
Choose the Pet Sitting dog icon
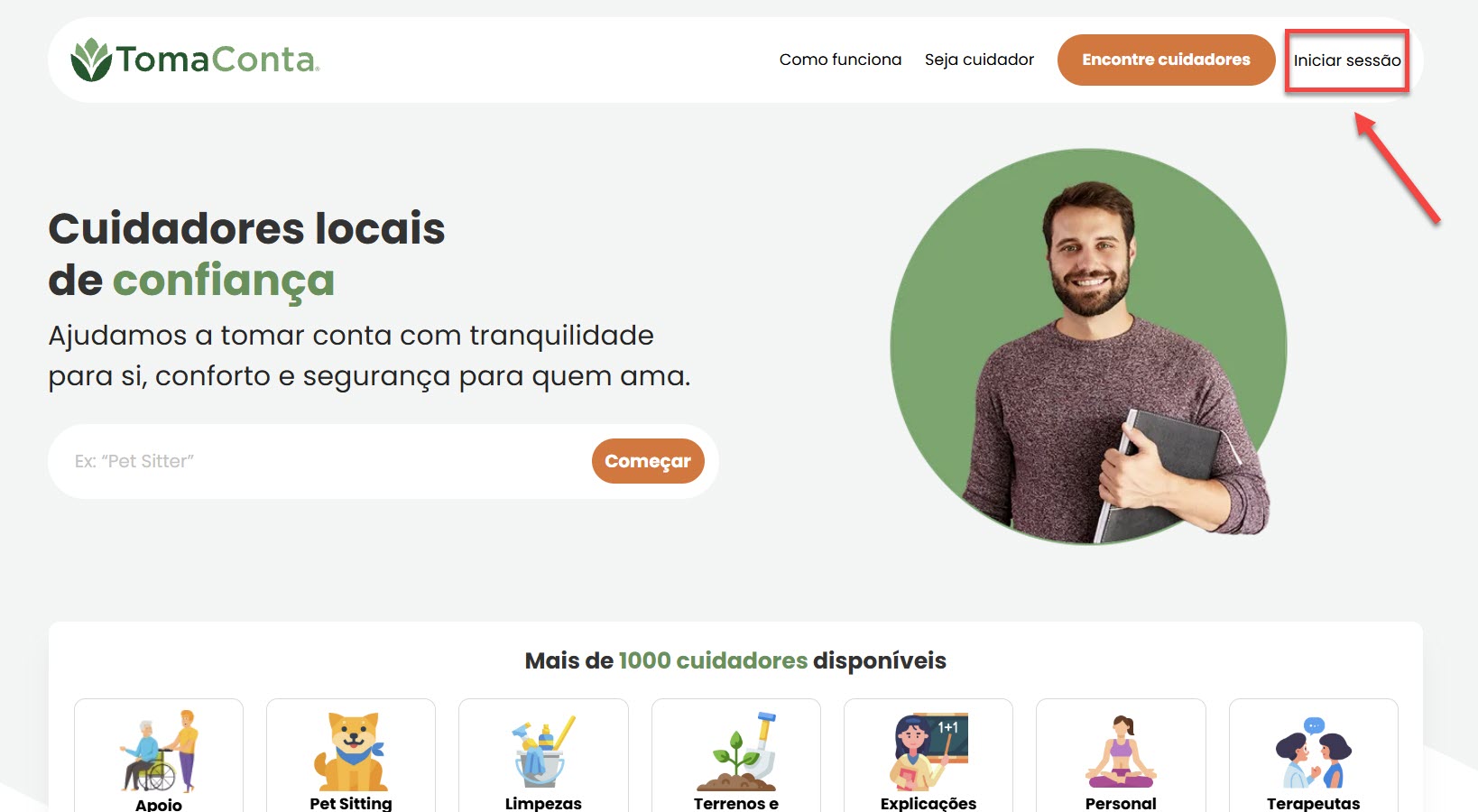[x=351, y=752]
